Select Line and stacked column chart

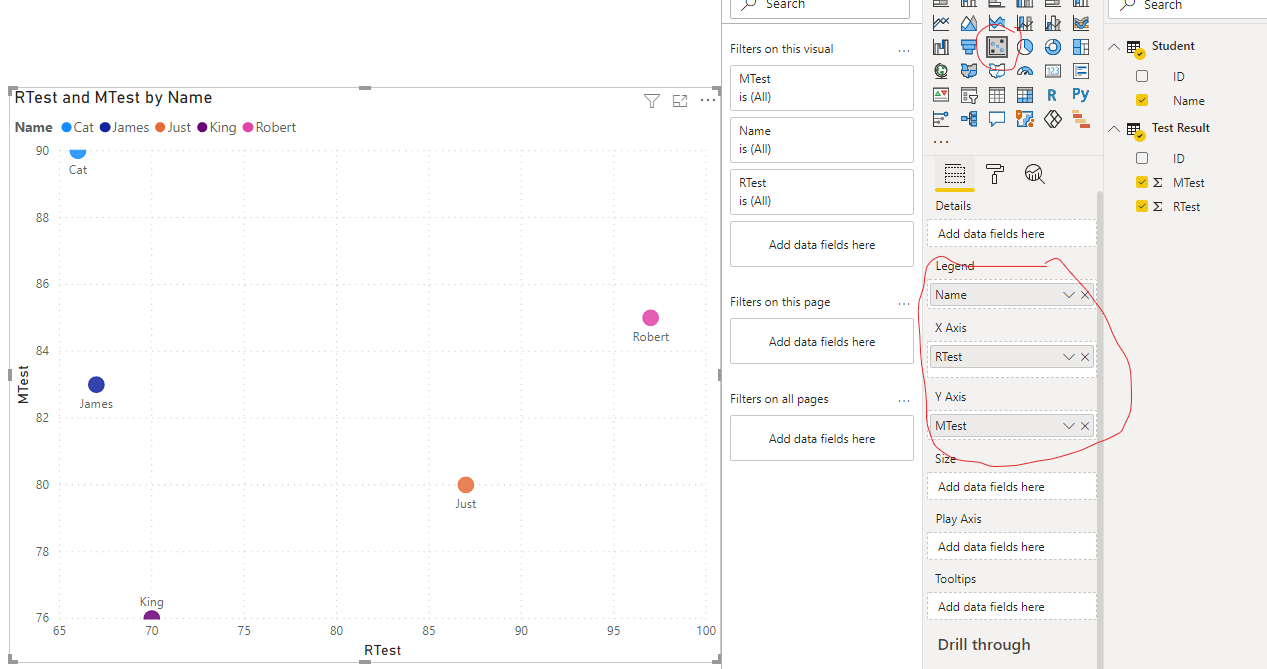point(1025,22)
